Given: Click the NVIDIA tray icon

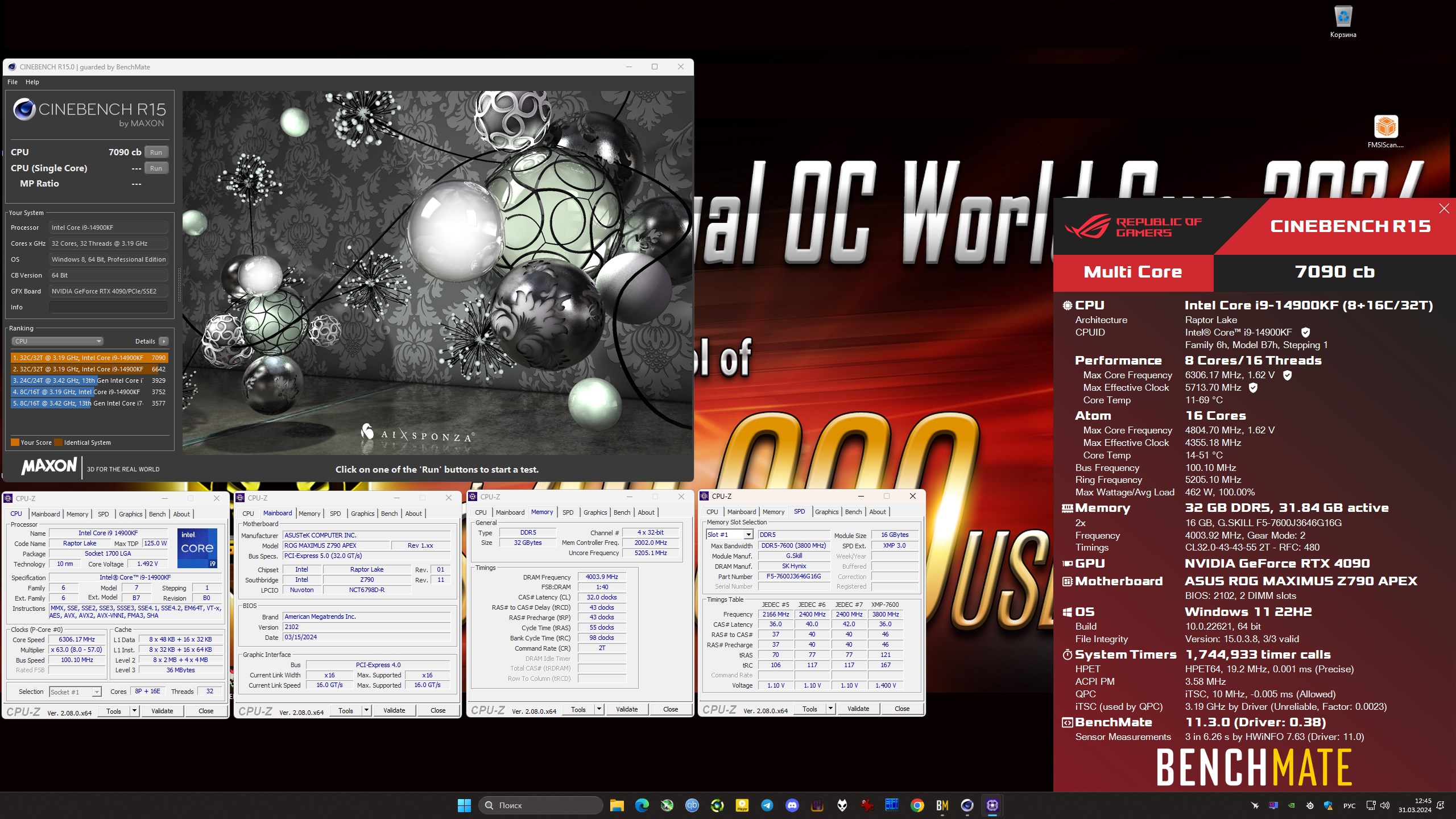Looking at the screenshot, I should click(1292, 805).
